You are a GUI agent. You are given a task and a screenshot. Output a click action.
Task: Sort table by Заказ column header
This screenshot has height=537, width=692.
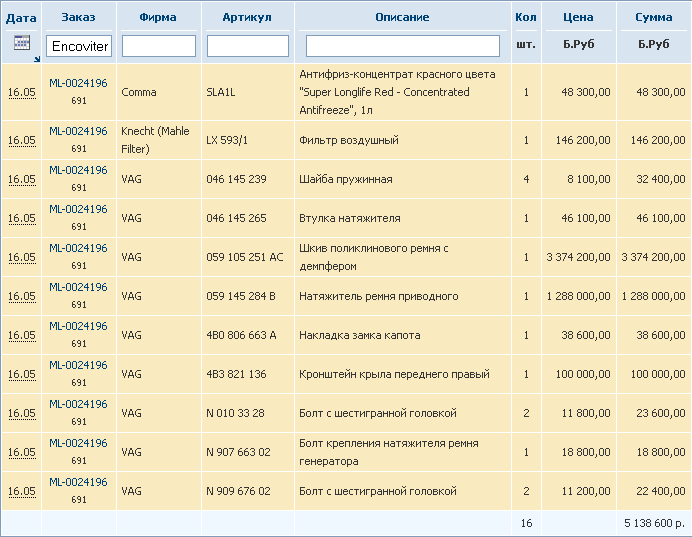78,17
